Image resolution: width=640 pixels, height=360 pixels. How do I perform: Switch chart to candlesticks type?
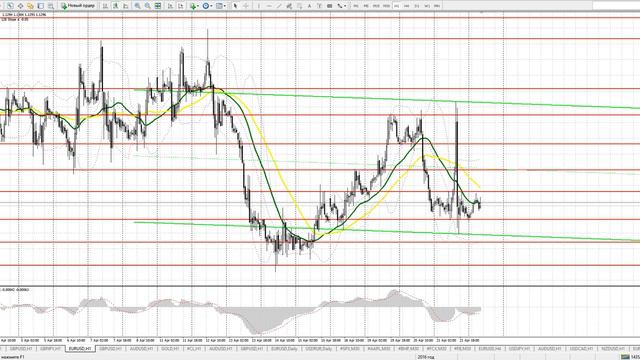point(116,6)
